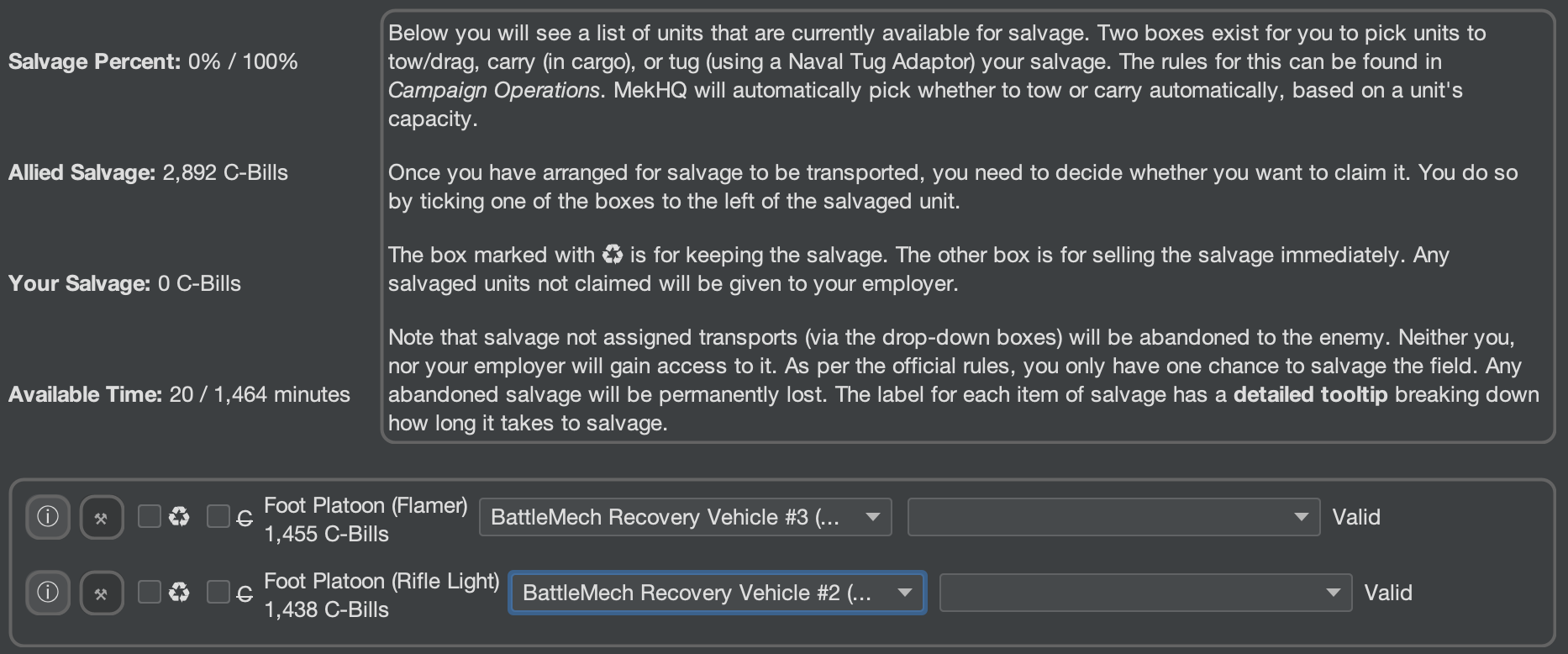Tick the keep-salvage checkbox for Foot Platoon (Flamer)
Image resolution: width=1568 pixels, height=654 pixels.
pyautogui.click(x=150, y=516)
